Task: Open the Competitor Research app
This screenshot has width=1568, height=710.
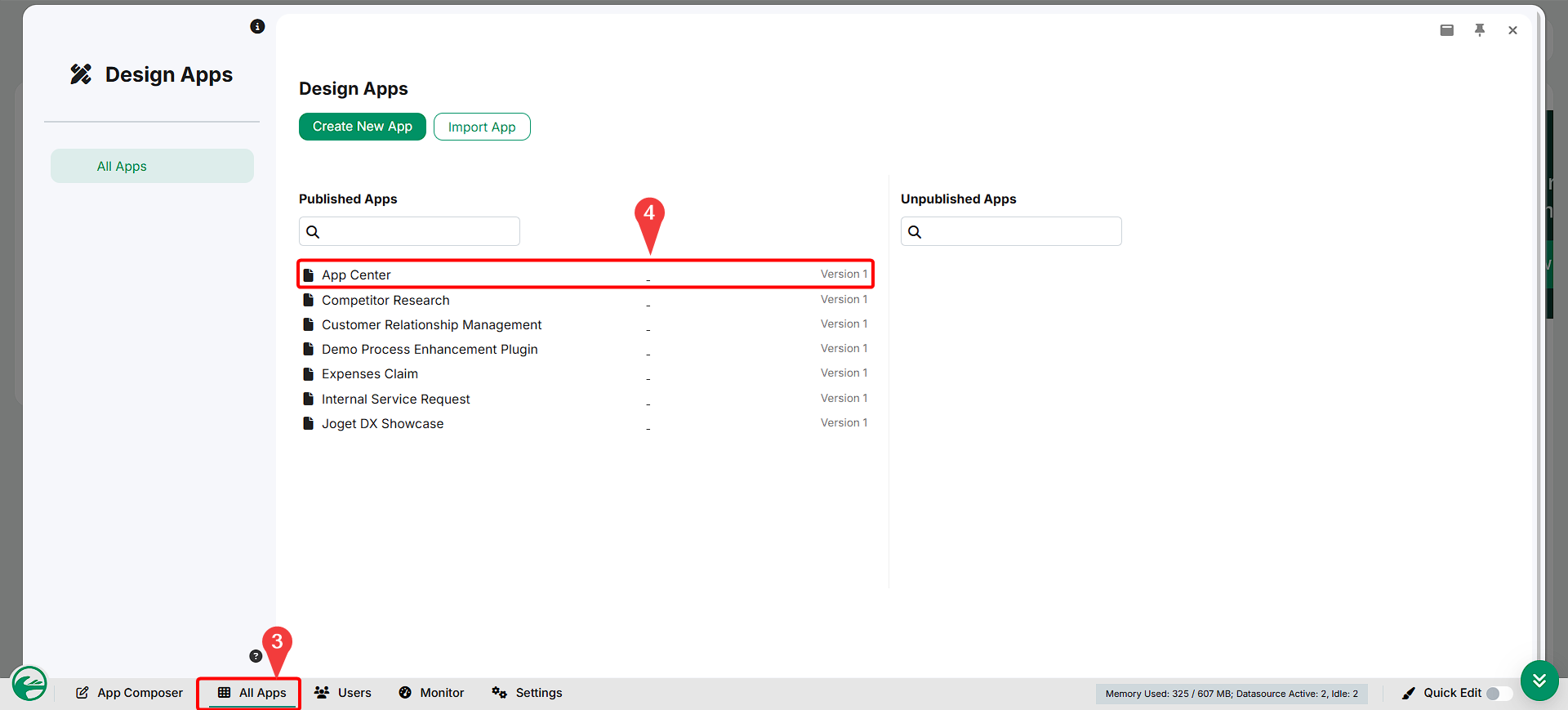Action: [385, 300]
